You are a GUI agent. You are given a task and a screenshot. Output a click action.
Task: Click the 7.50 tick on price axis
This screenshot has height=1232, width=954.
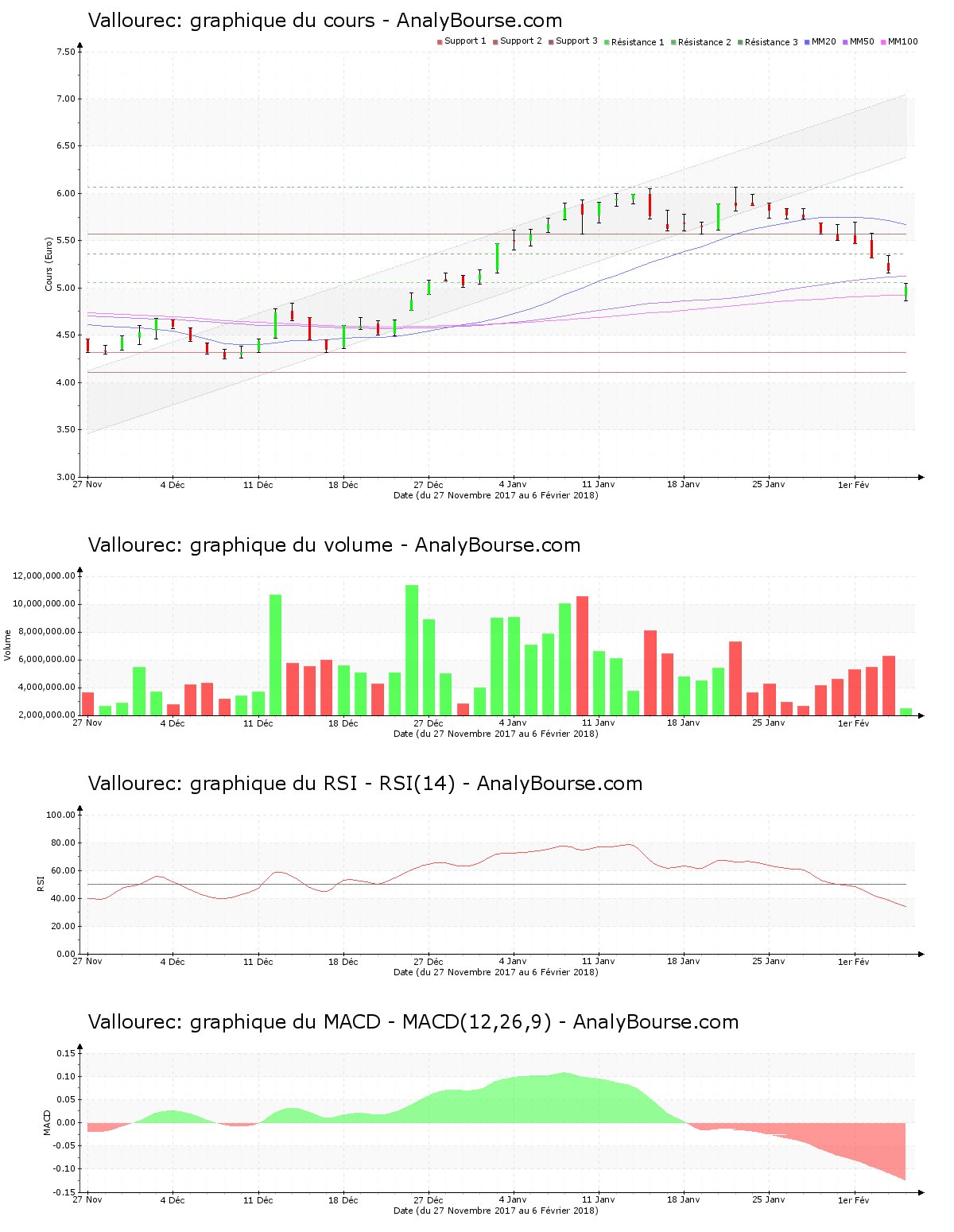click(x=66, y=52)
